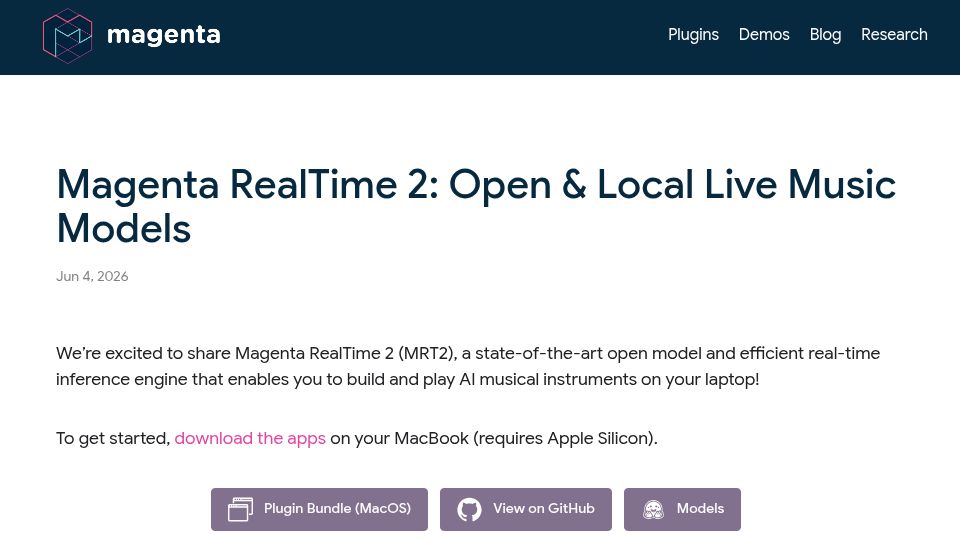
Task: Click the Magenta hexagon logo icon
Action: tap(67, 36)
